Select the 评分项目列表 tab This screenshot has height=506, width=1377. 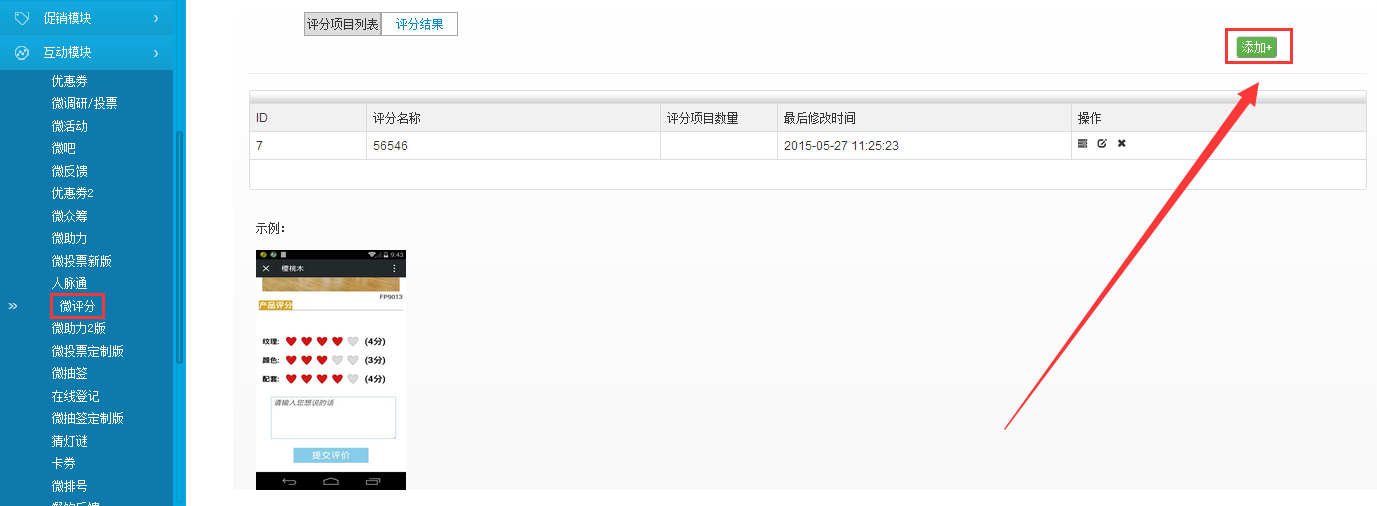coord(342,24)
